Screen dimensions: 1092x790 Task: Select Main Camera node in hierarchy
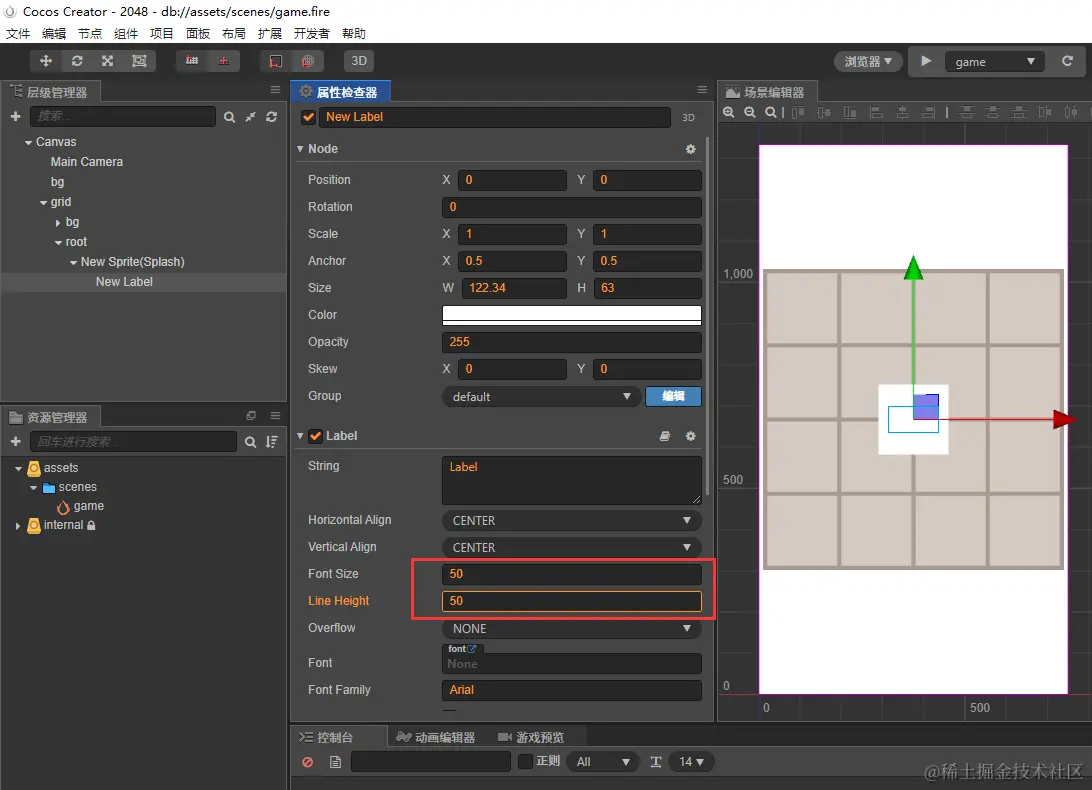[x=86, y=162]
